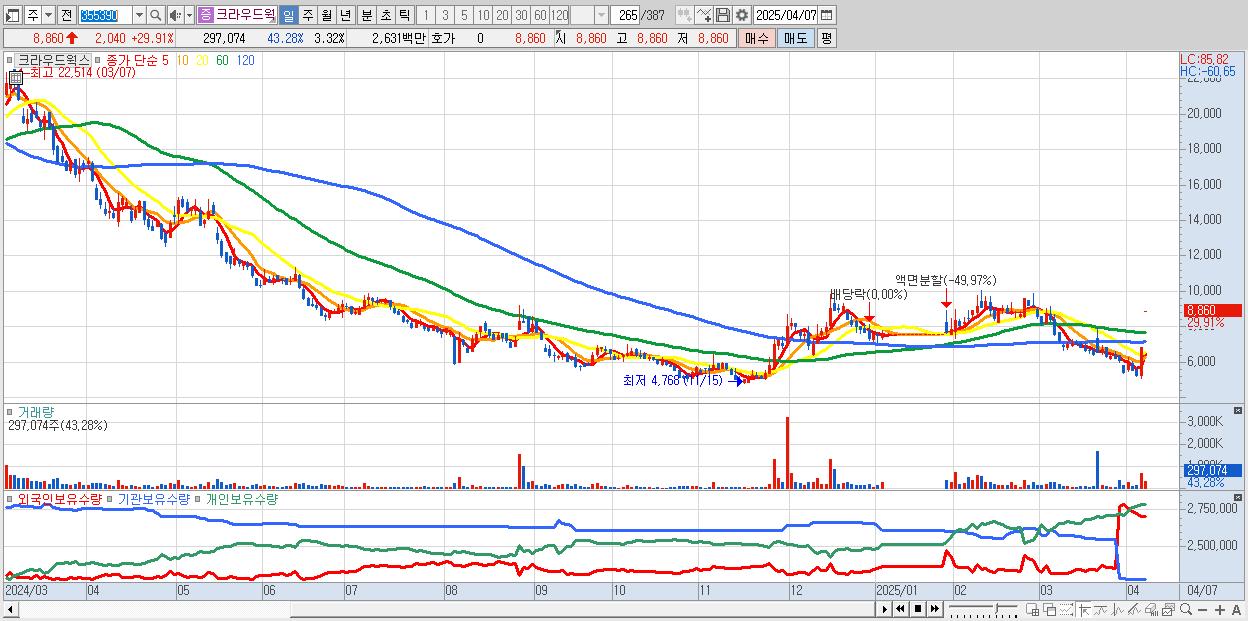Click the grid icon at chart top-left
1248x621 pixels.
click(14, 77)
